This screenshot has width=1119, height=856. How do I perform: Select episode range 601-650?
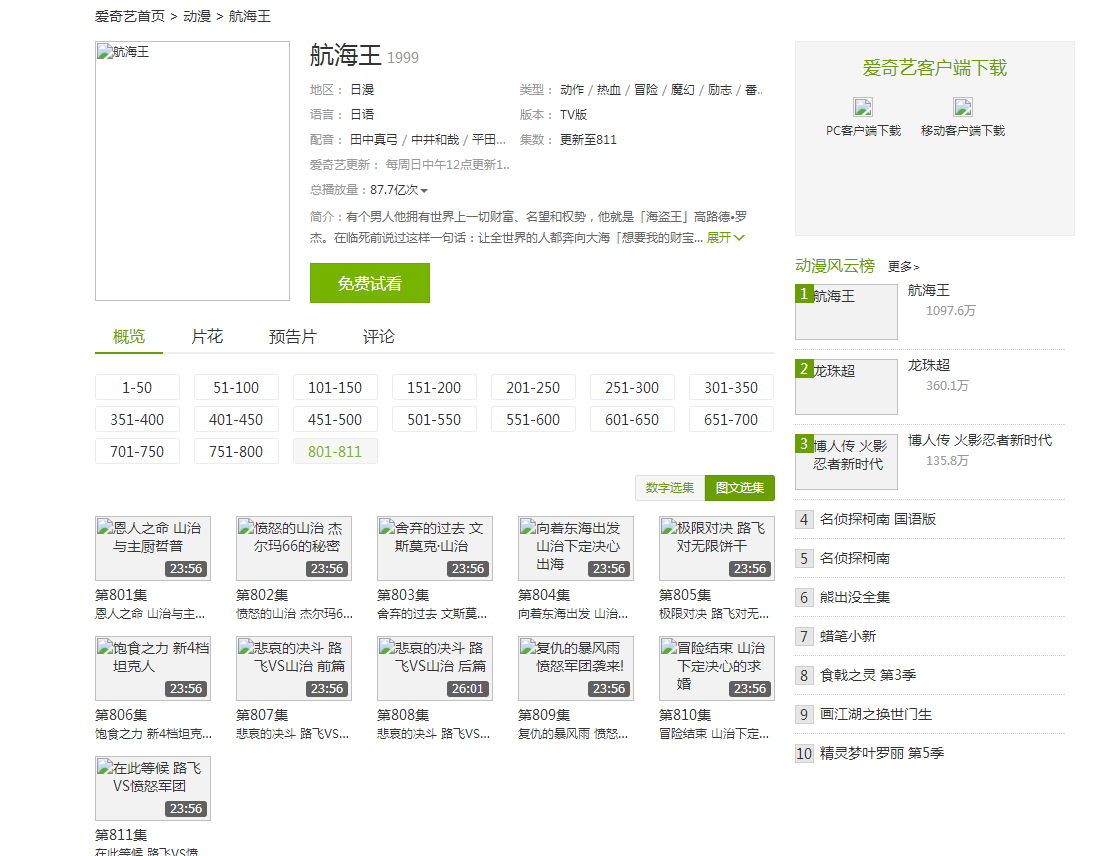(632, 419)
